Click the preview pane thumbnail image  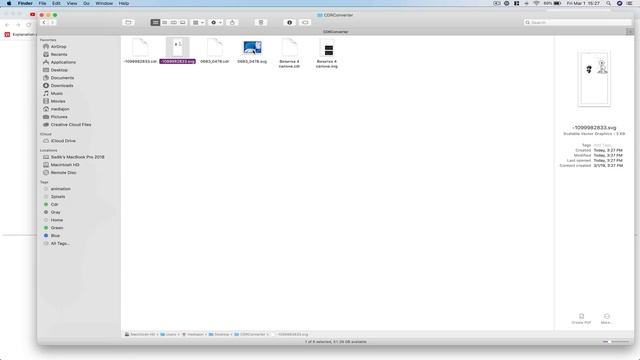pyautogui.click(x=594, y=79)
